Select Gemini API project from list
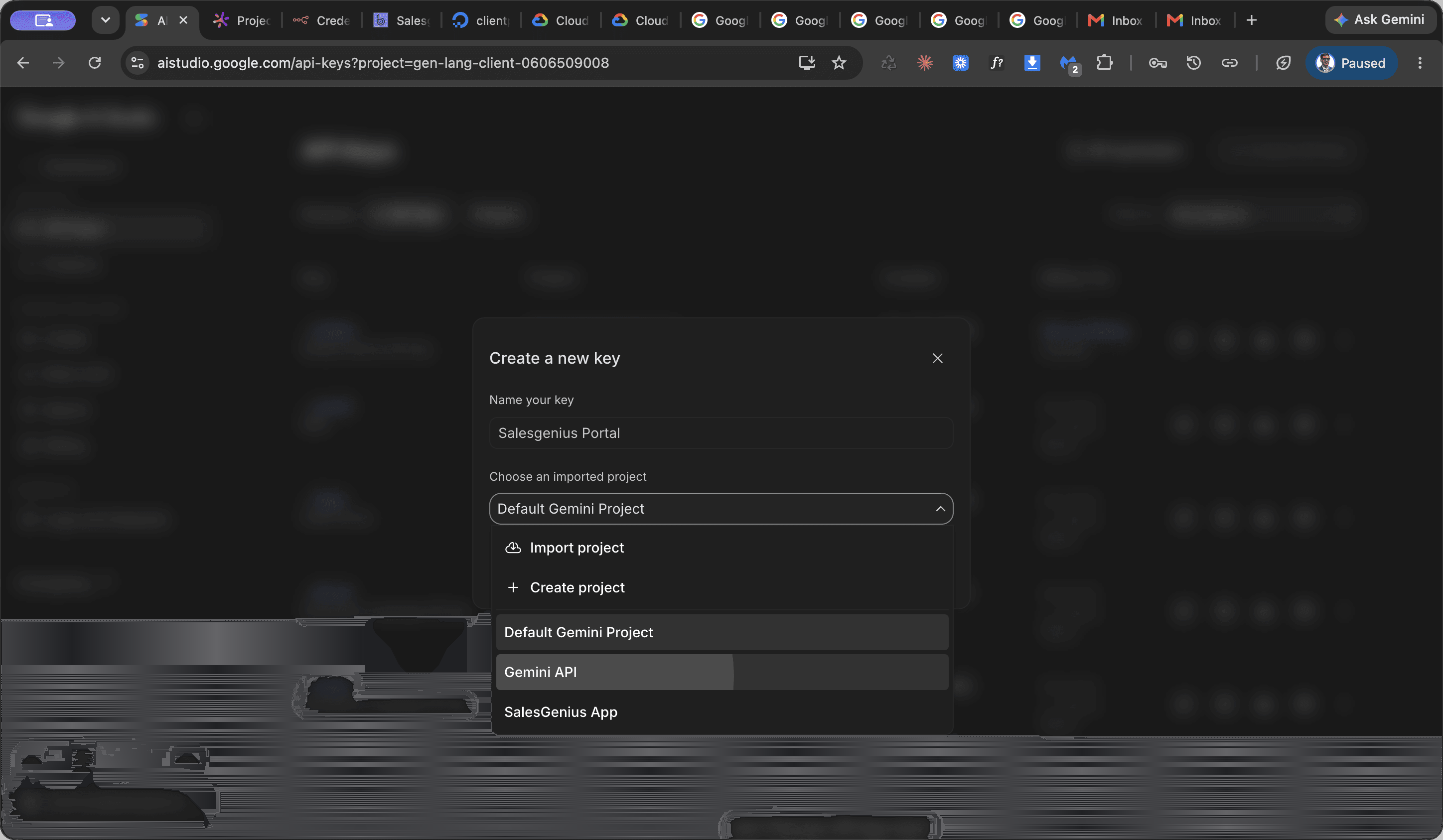This screenshot has height=840, width=1443. click(722, 672)
